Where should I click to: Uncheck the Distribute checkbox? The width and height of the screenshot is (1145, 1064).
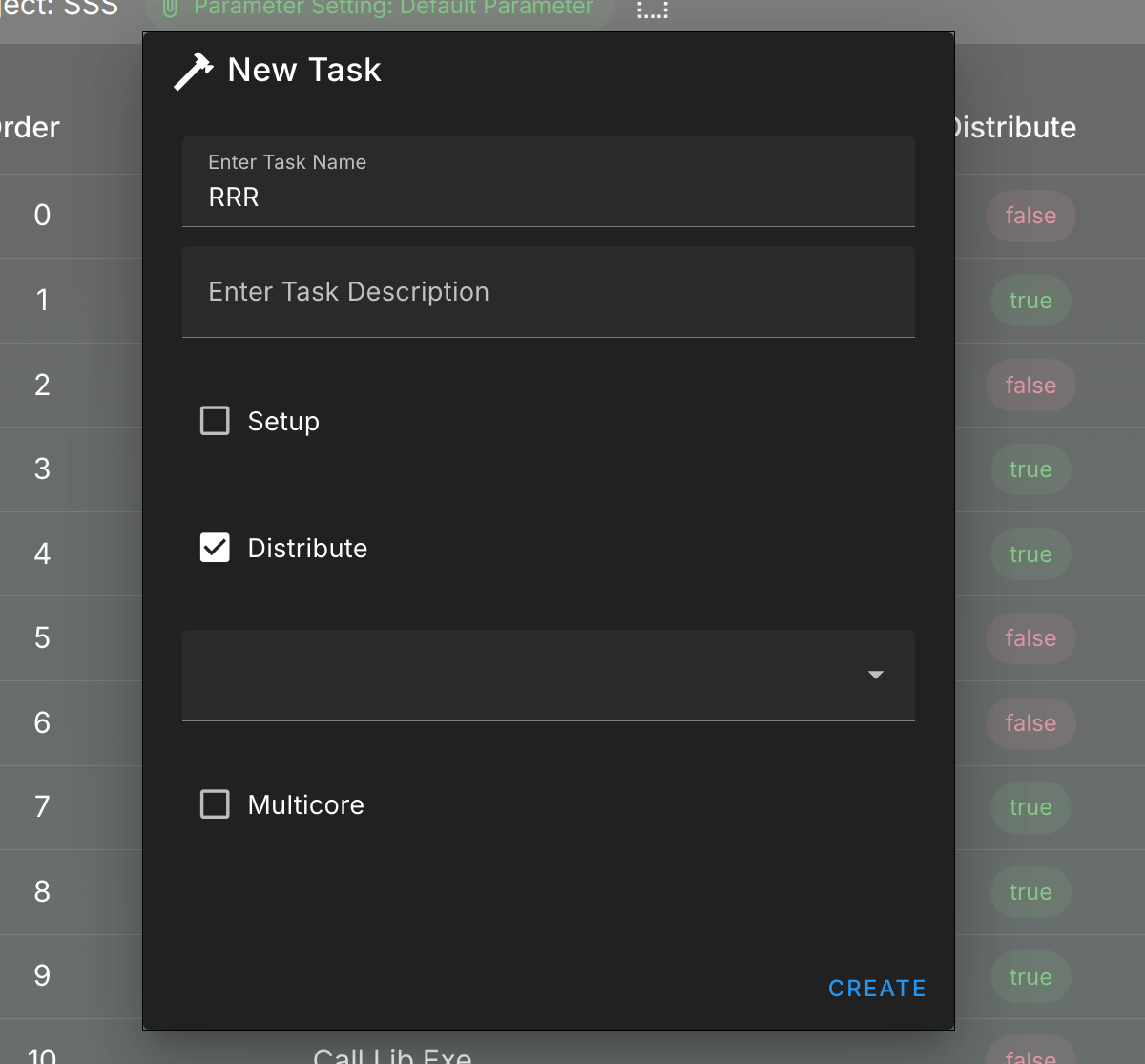coord(215,548)
